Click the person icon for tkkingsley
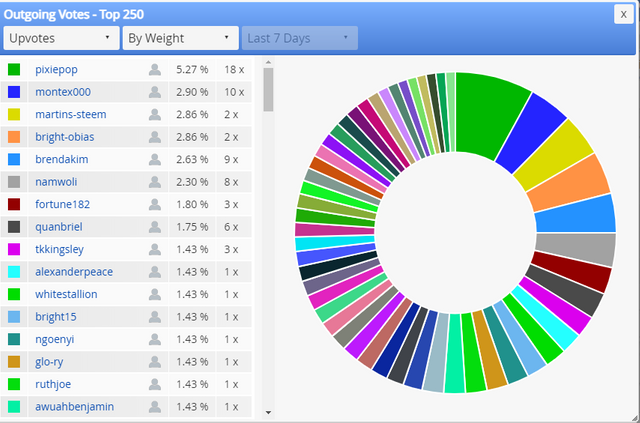This screenshot has height=423, width=640. [x=155, y=249]
